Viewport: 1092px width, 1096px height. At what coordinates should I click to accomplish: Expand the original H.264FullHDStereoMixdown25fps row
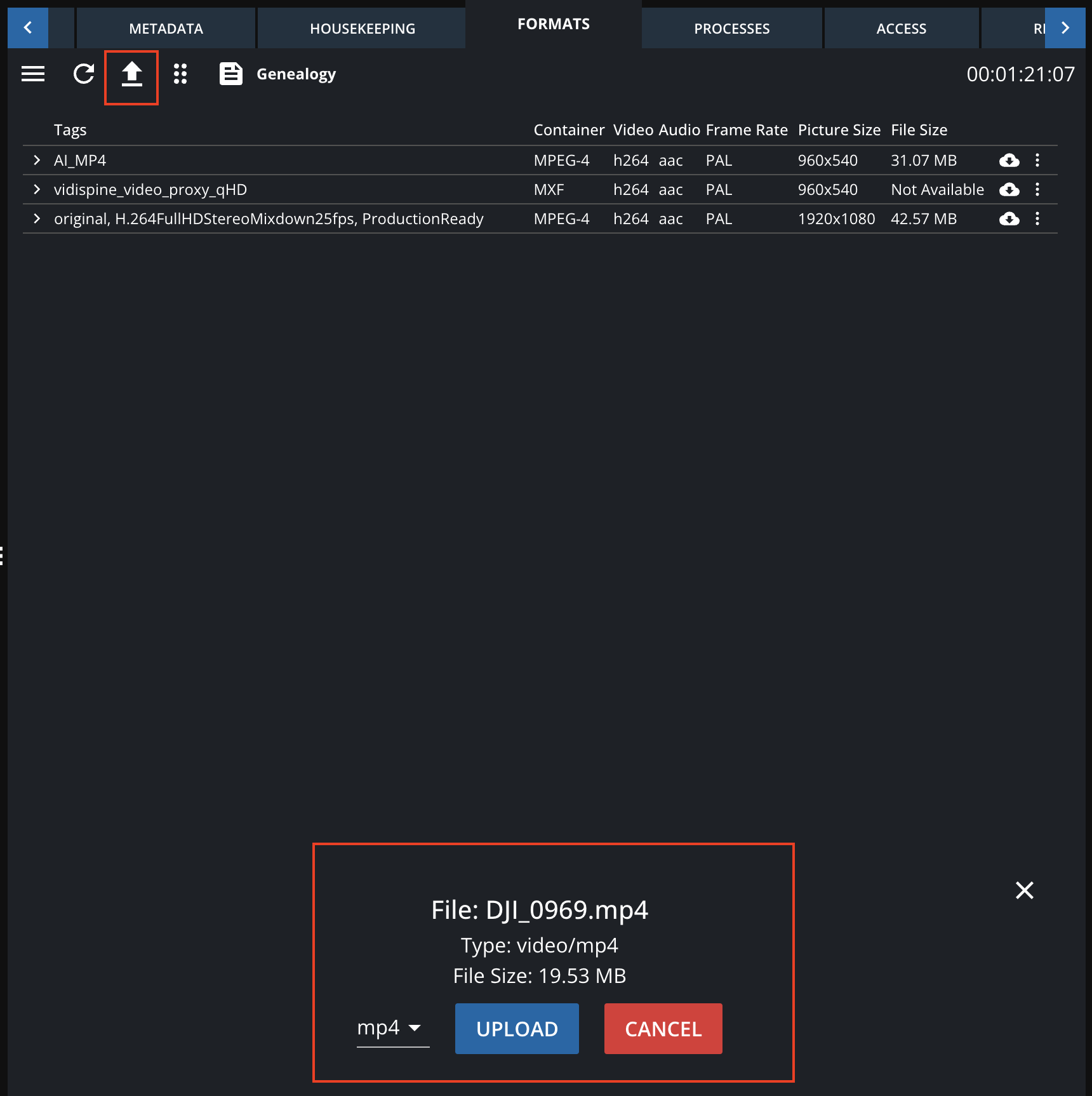[x=36, y=219]
